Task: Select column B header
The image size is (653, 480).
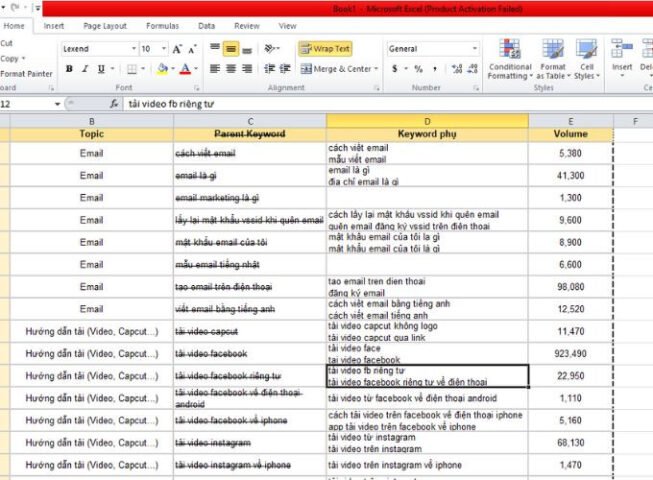Action: pos(92,121)
